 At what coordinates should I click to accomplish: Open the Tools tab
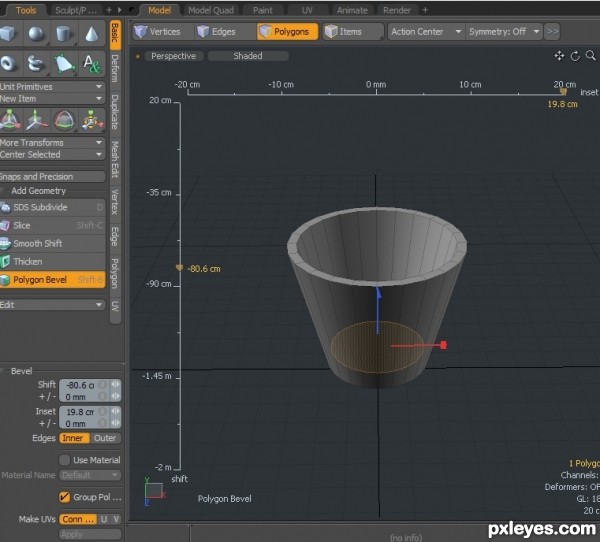tap(26, 10)
